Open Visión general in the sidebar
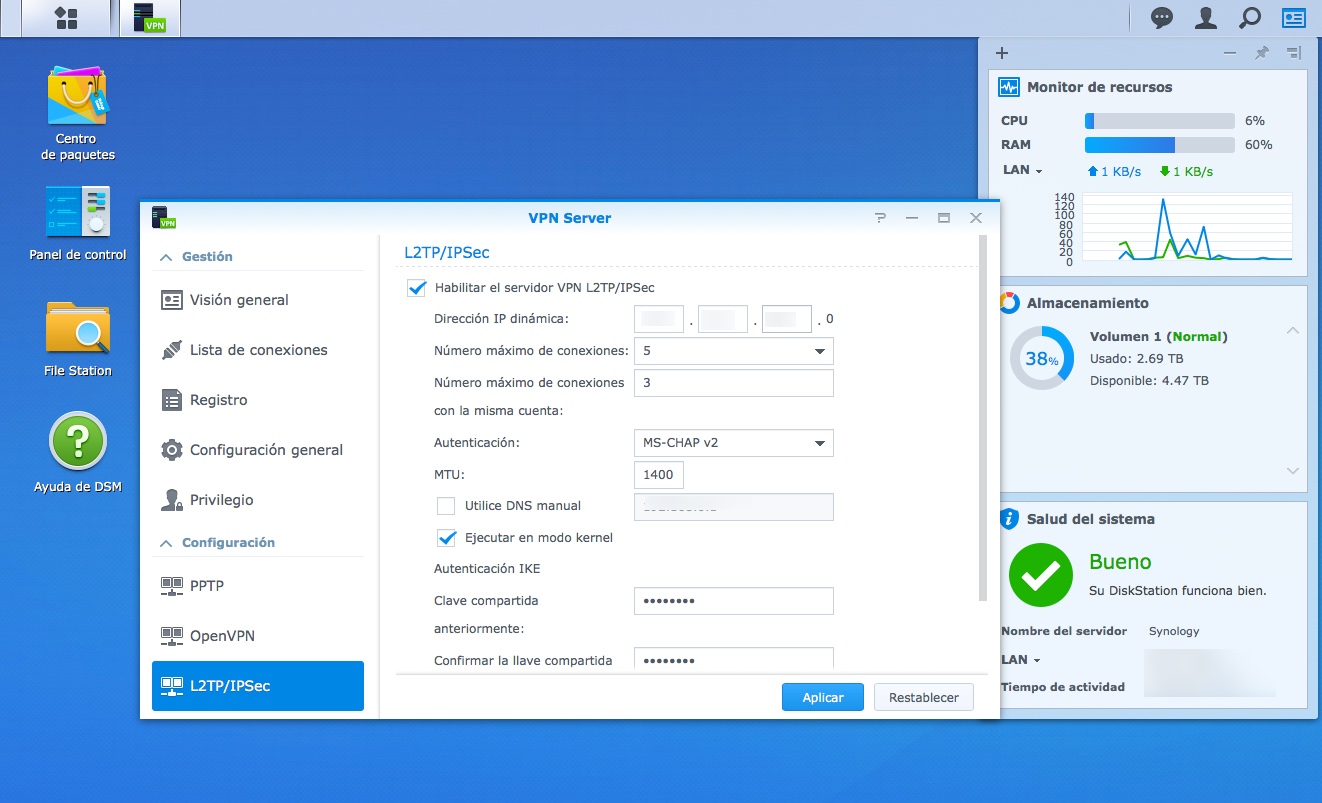Image resolution: width=1322 pixels, height=803 pixels. (x=258, y=300)
